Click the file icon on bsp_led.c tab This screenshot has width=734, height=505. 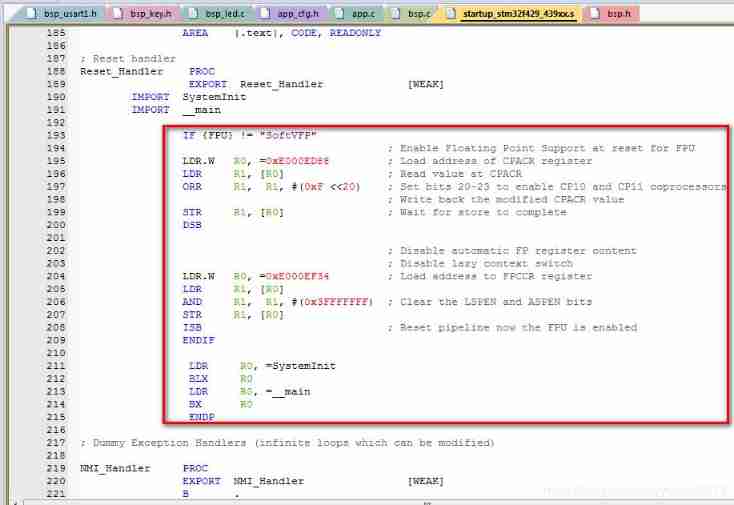pyautogui.click(x=195, y=14)
